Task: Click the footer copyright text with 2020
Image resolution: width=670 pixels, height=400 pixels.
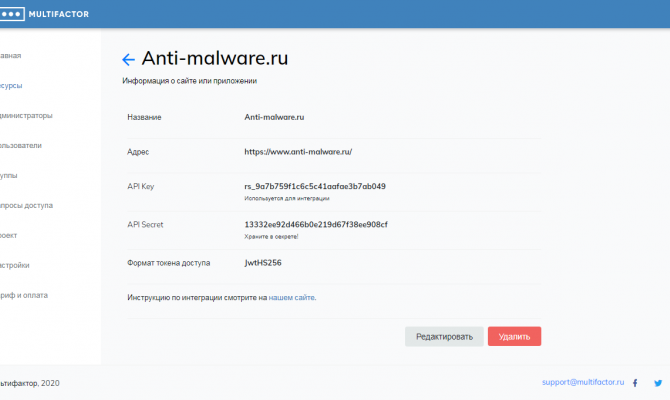Action: (x=30, y=383)
